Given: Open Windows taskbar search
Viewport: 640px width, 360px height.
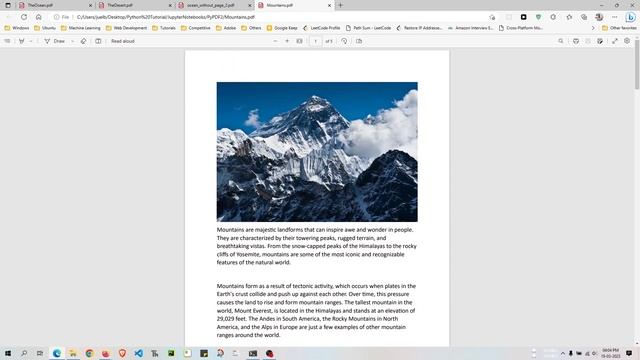Looking at the screenshot, I should pos(24,353).
